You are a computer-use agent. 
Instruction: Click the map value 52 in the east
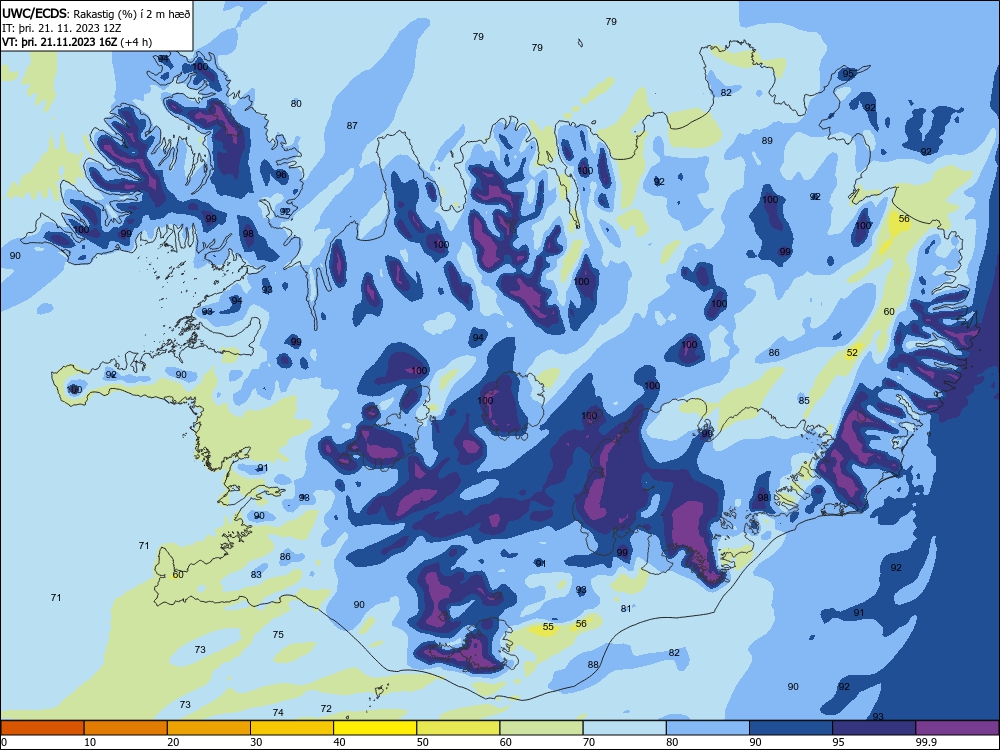(x=852, y=353)
